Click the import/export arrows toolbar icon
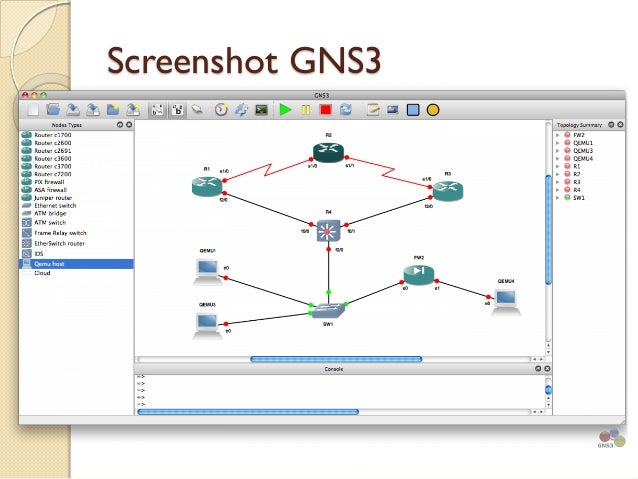Viewport: 638px width, 479px height. (241, 110)
